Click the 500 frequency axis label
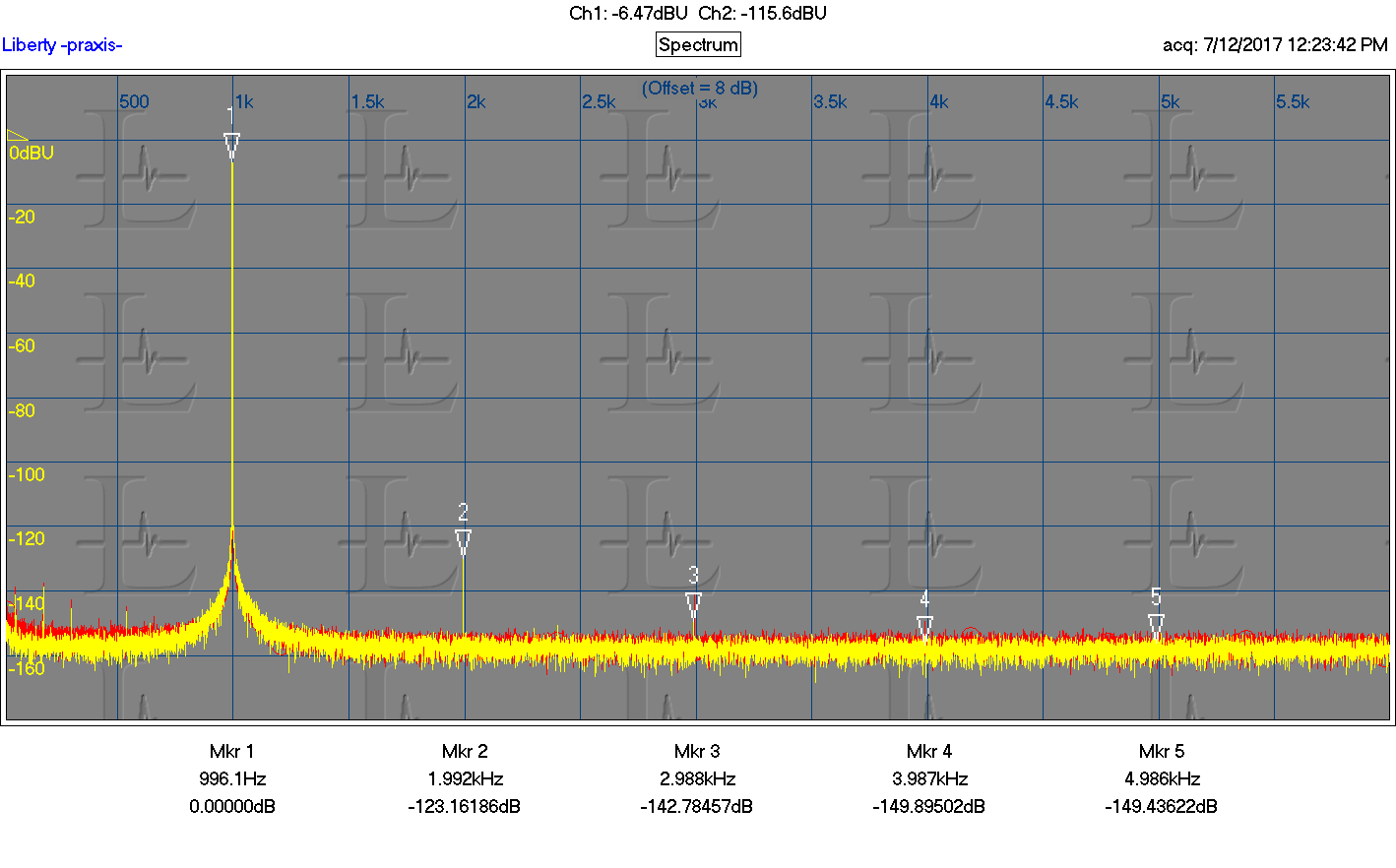This screenshot has height=868, width=1396. pos(134,101)
